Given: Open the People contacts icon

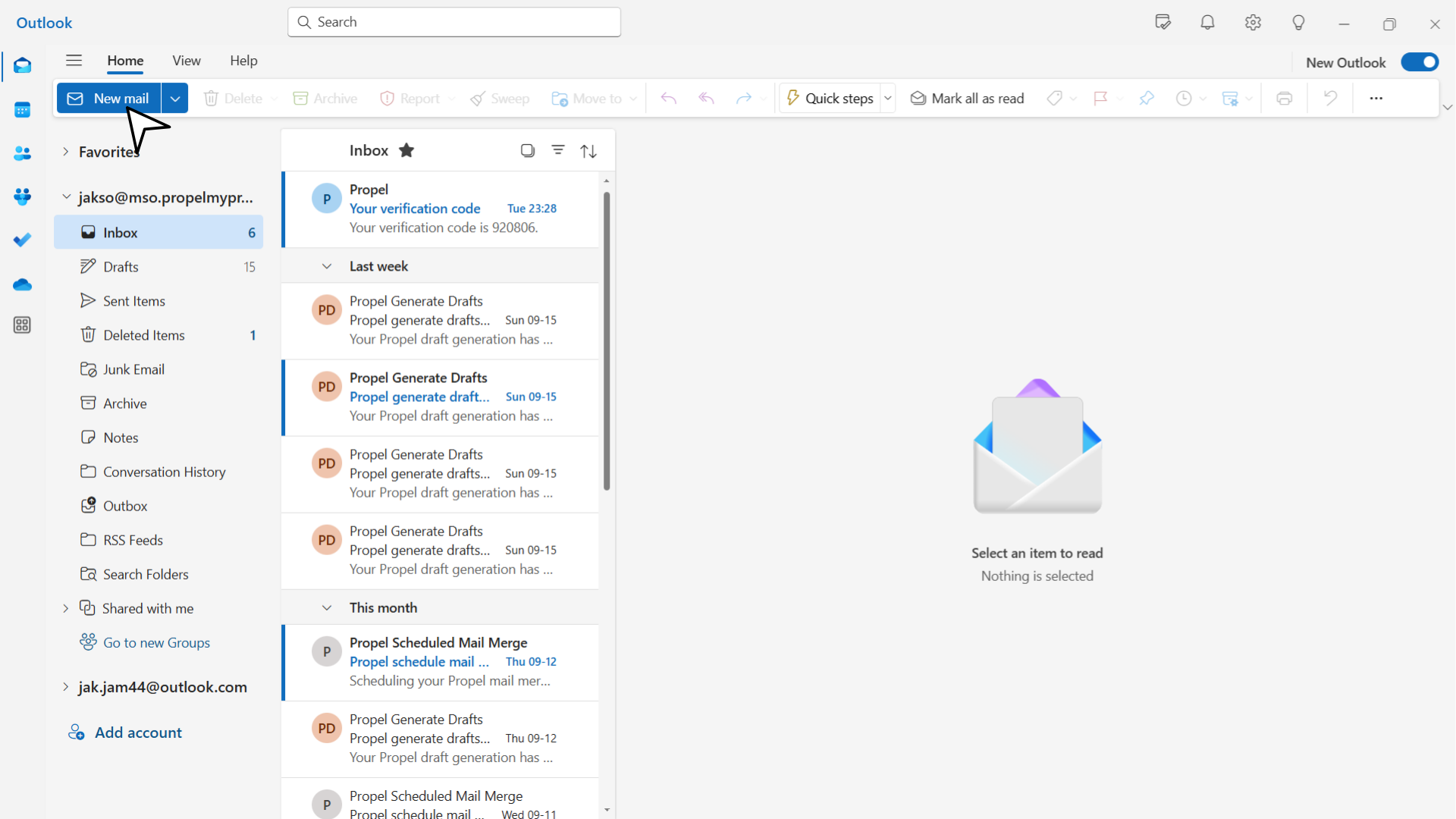Looking at the screenshot, I should tap(22, 154).
